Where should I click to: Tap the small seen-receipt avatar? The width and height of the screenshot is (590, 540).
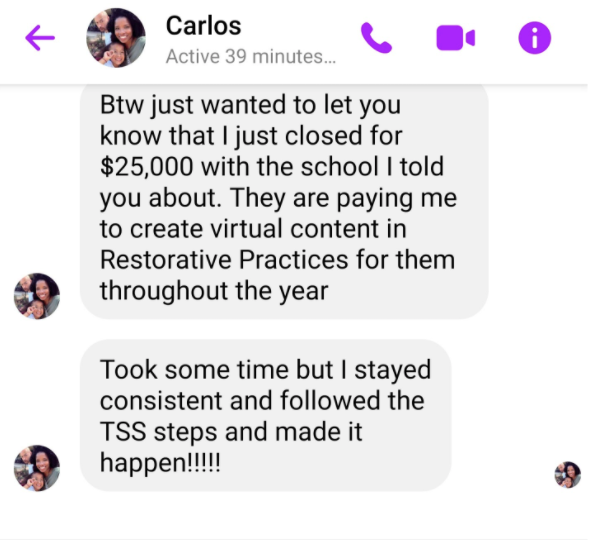click(567, 475)
